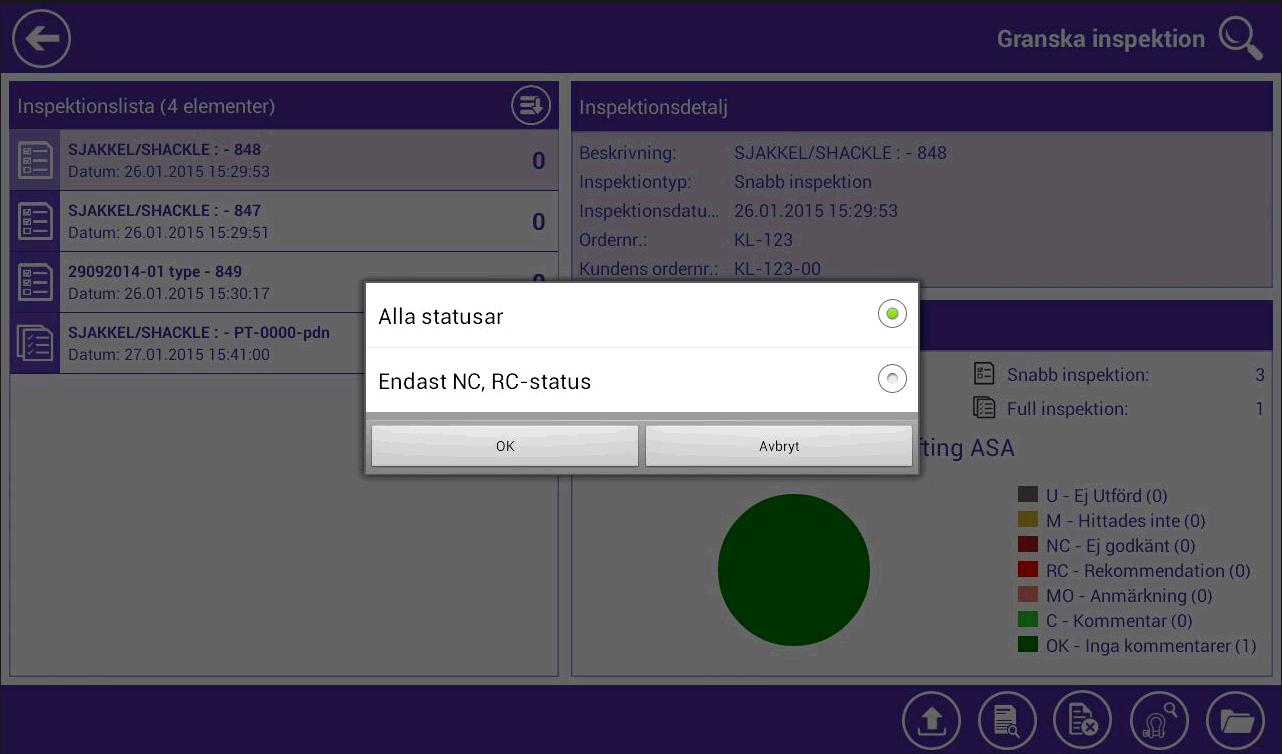Tap the upload icon in bottom bar
Screen dimensions: 1282x754
click(x=931, y=720)
